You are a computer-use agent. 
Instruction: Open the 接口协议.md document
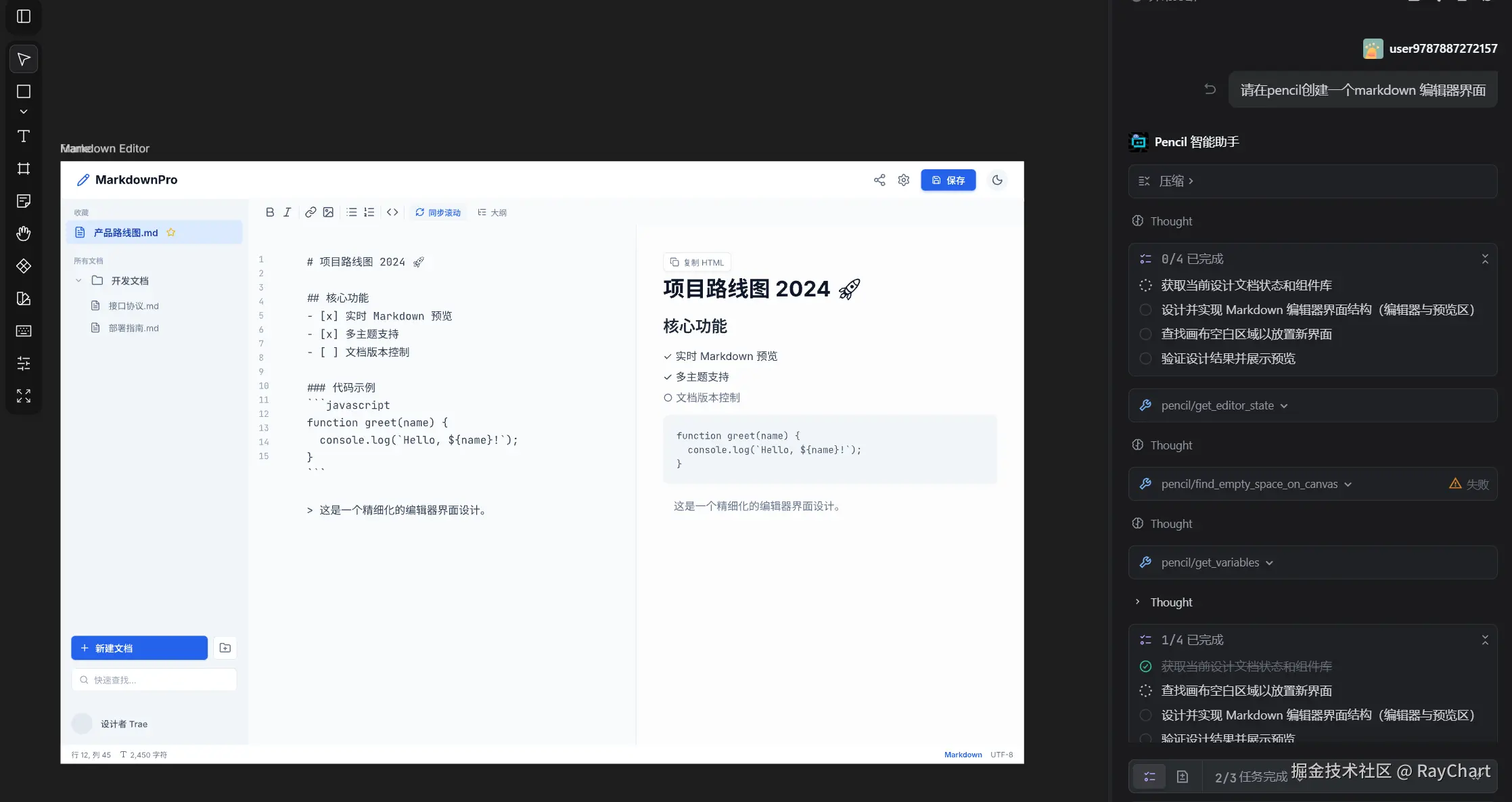133,305
